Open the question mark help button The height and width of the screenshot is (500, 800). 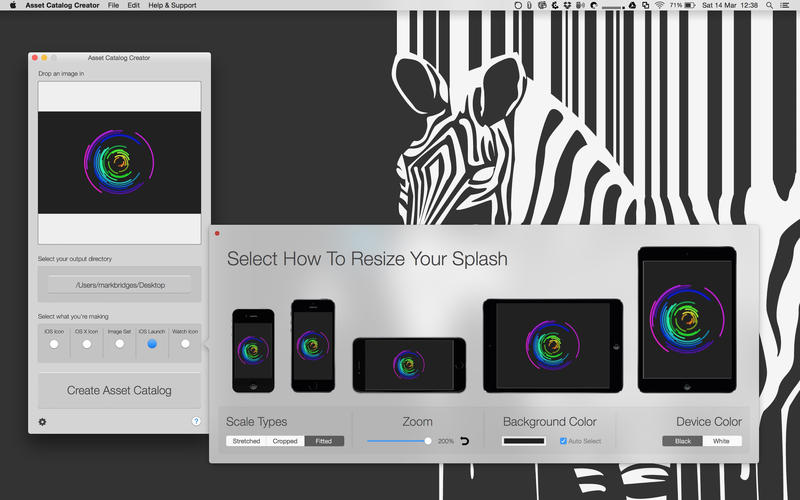click(196, 421)
